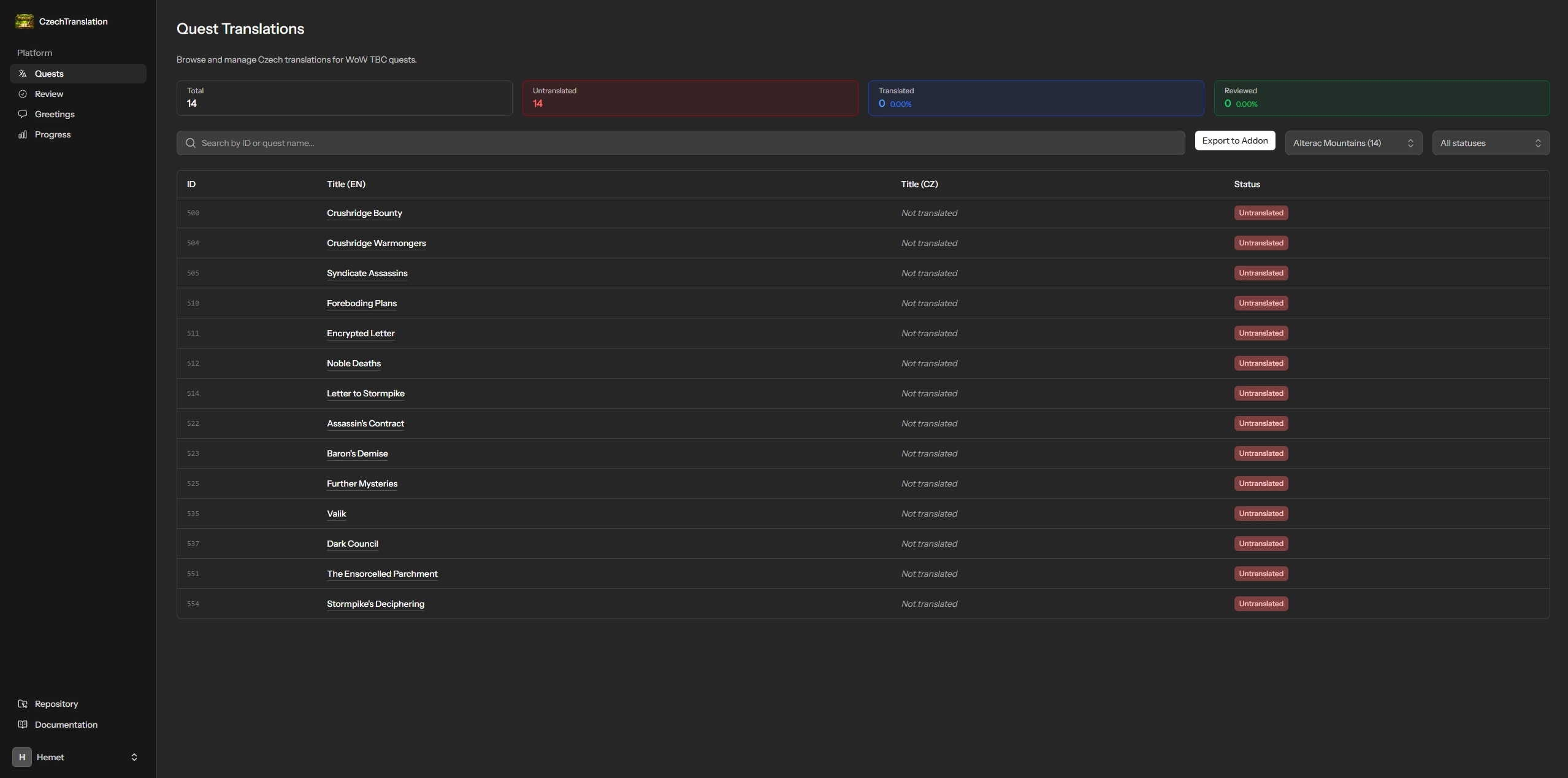Click the Repository folder icon

[x=23, y=704]
